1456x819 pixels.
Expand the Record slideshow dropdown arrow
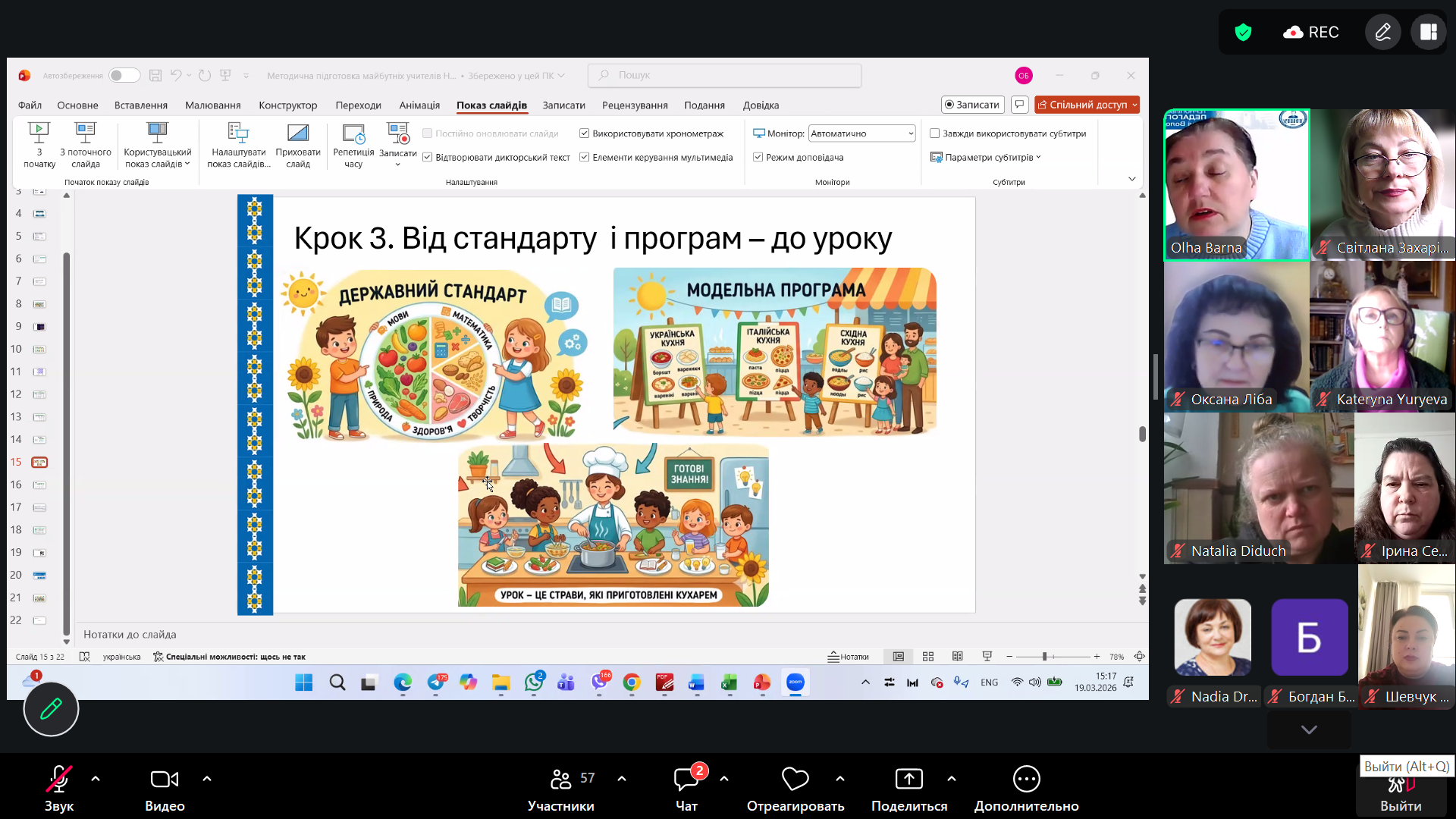(x=398, y=165)
